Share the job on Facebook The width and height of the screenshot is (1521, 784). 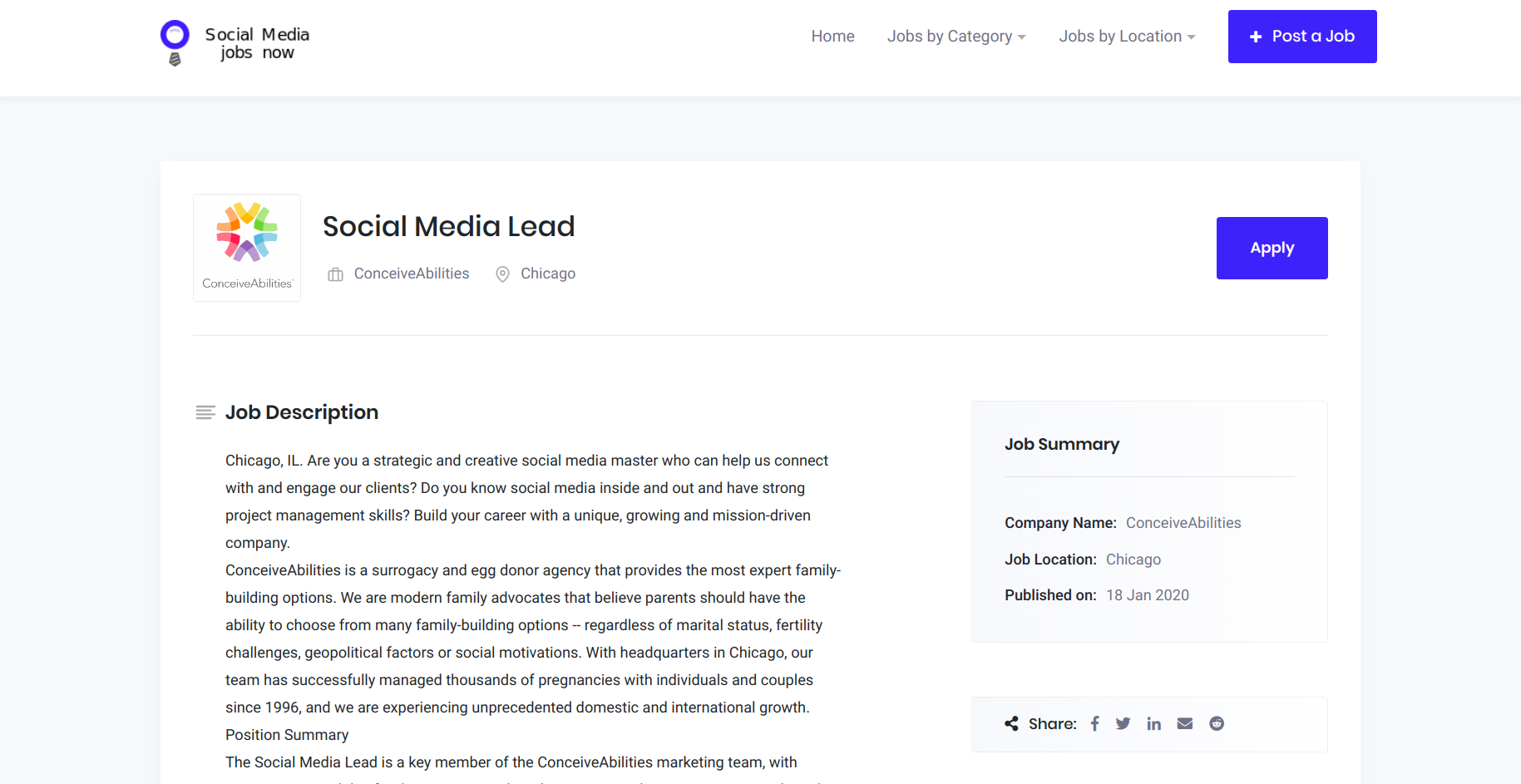pos(1094,723)
